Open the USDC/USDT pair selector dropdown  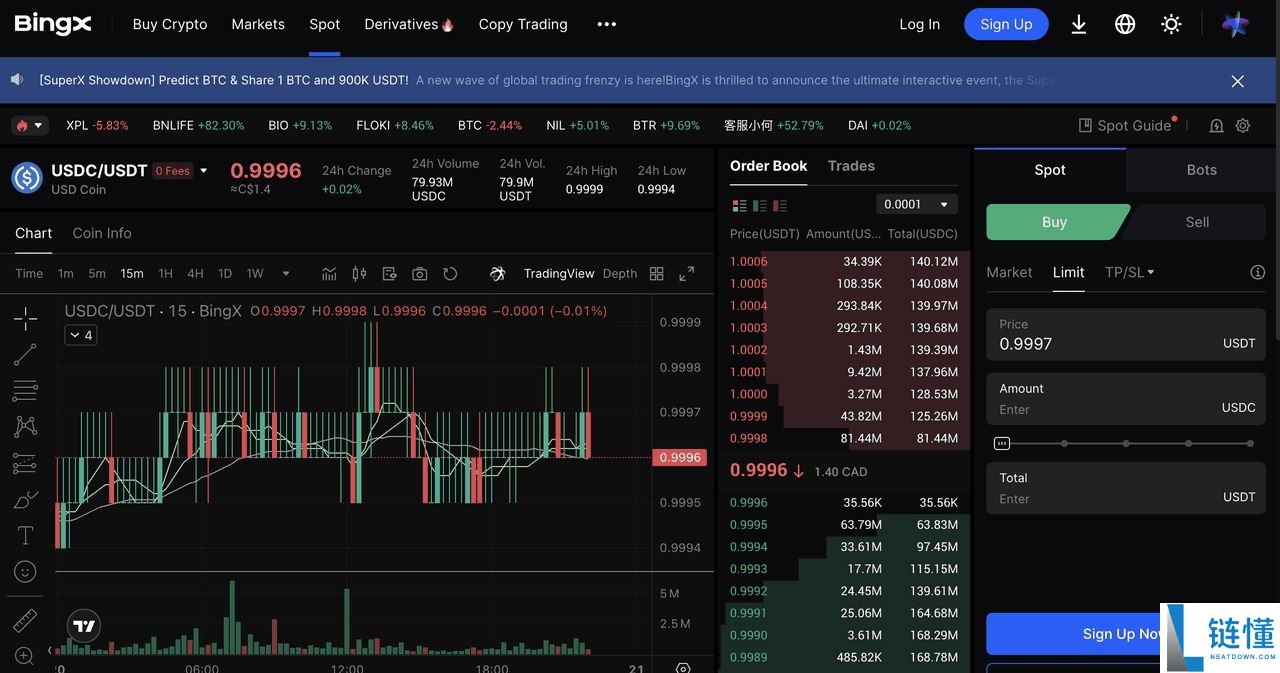coord(204,171)
